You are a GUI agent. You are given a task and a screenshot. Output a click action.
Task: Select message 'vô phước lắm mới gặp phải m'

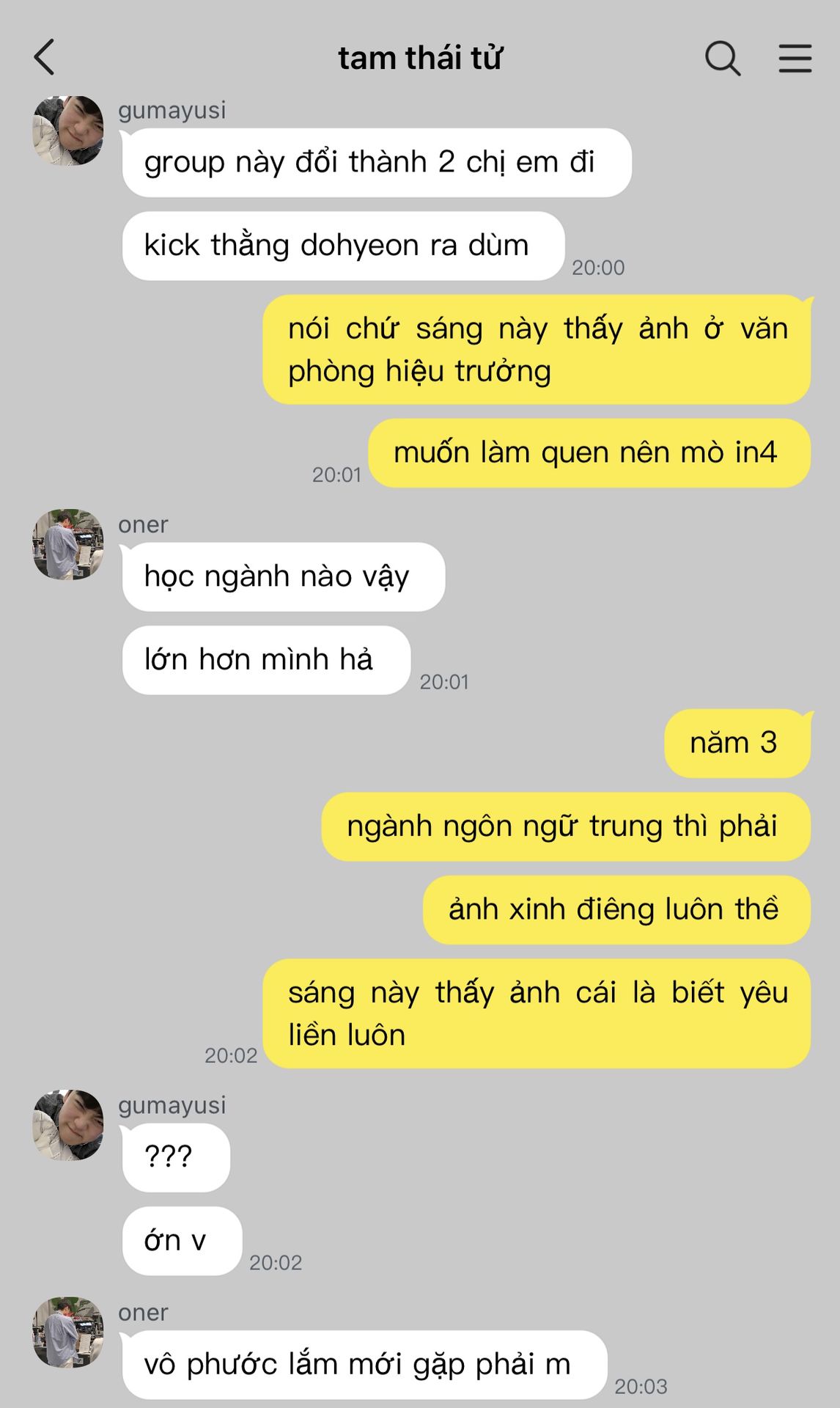pos(364,1365)
